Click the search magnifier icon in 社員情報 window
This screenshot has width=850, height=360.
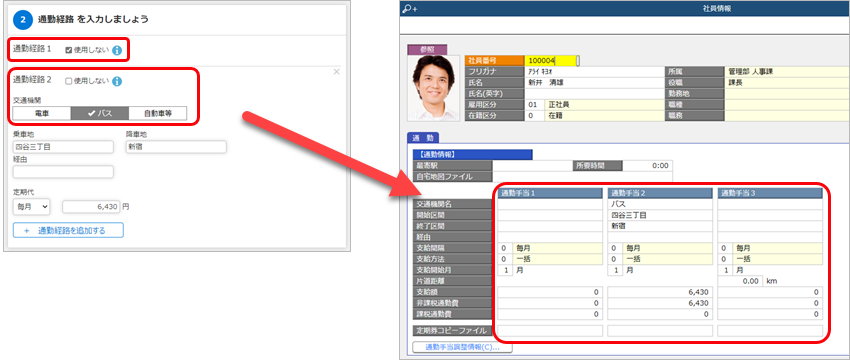click(410, 8)
